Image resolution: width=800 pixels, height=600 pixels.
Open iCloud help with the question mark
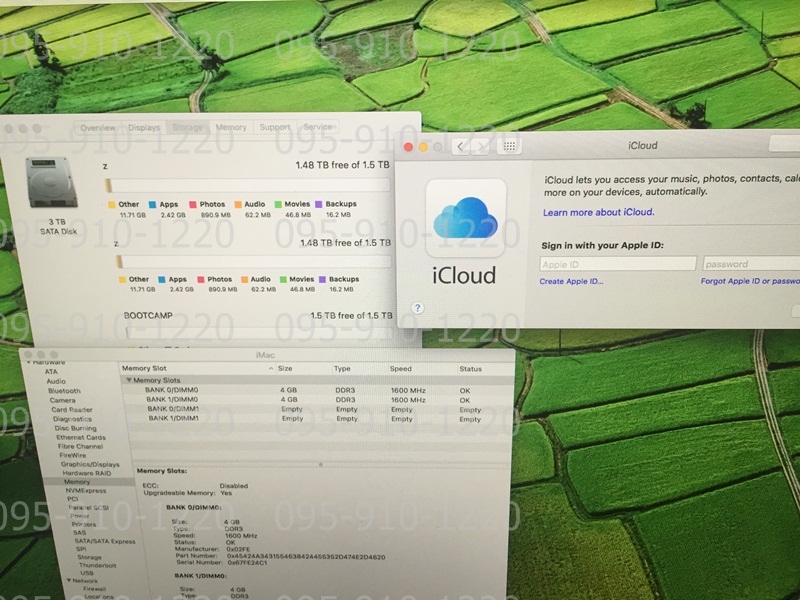click(417, 308)
